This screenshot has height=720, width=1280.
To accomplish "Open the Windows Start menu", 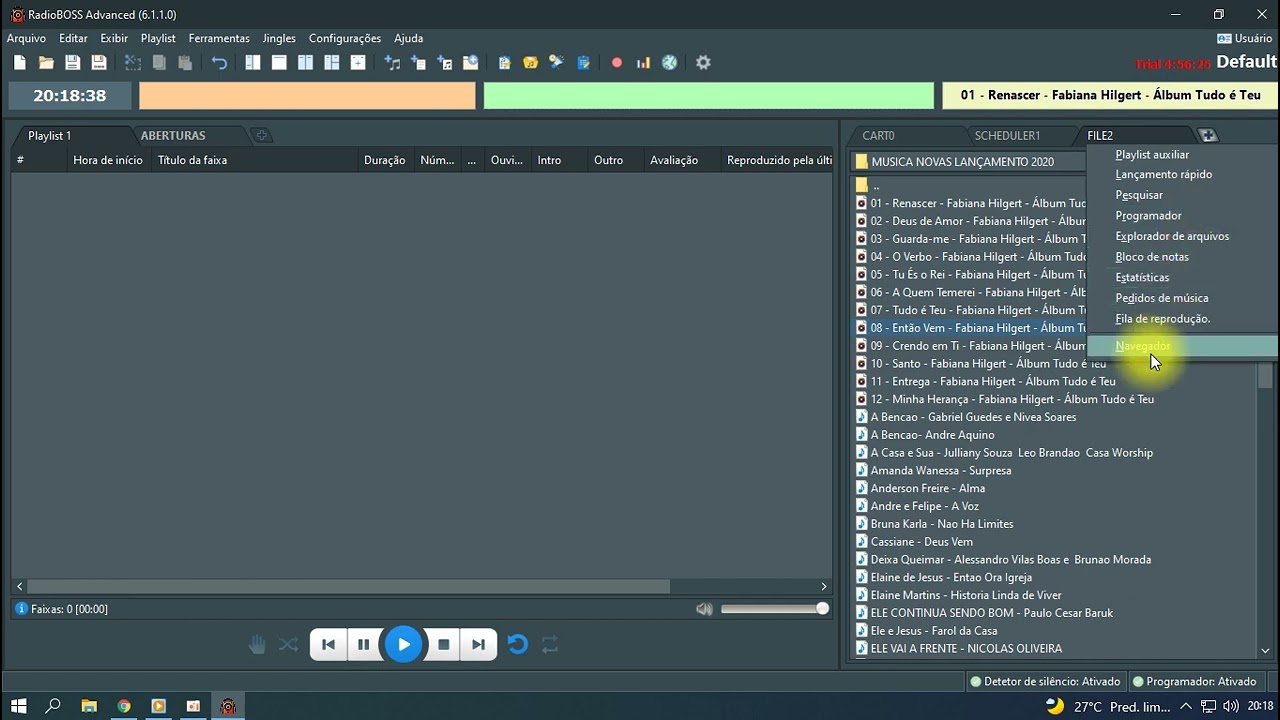I will click(x=18, y=706).
